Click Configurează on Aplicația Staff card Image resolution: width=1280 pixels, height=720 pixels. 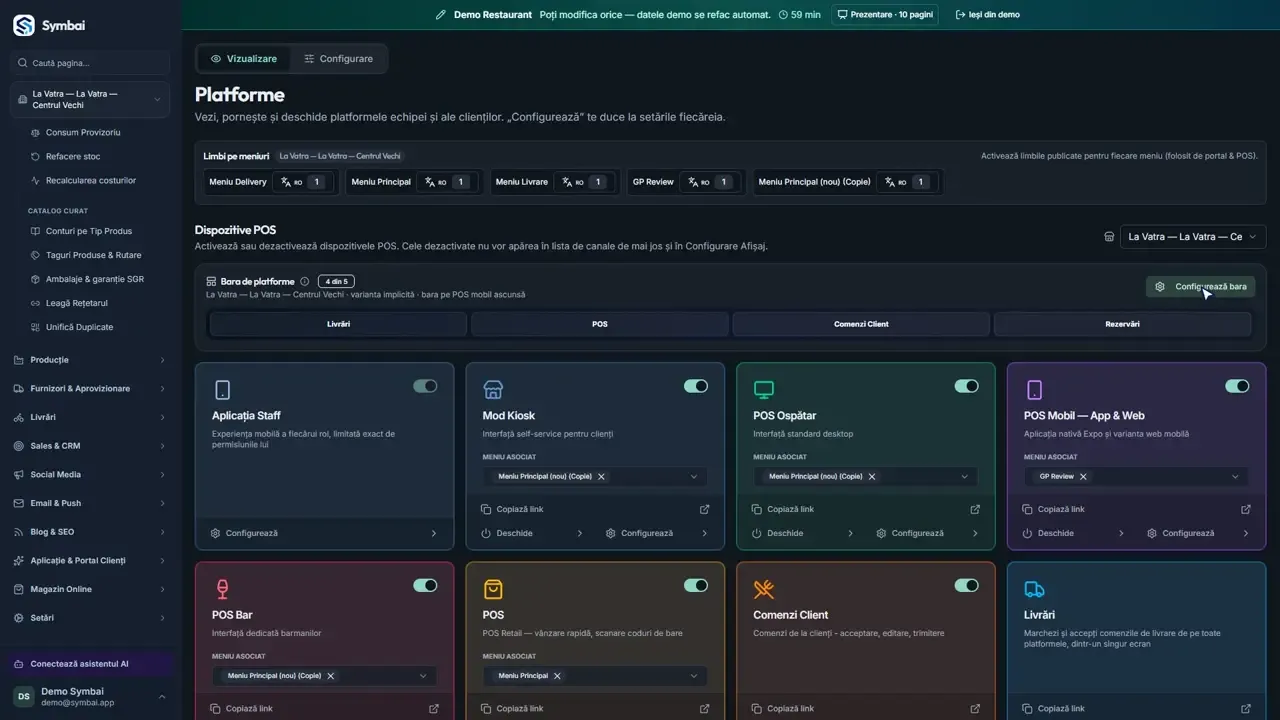pyautogui.click(x=324, y=533)
